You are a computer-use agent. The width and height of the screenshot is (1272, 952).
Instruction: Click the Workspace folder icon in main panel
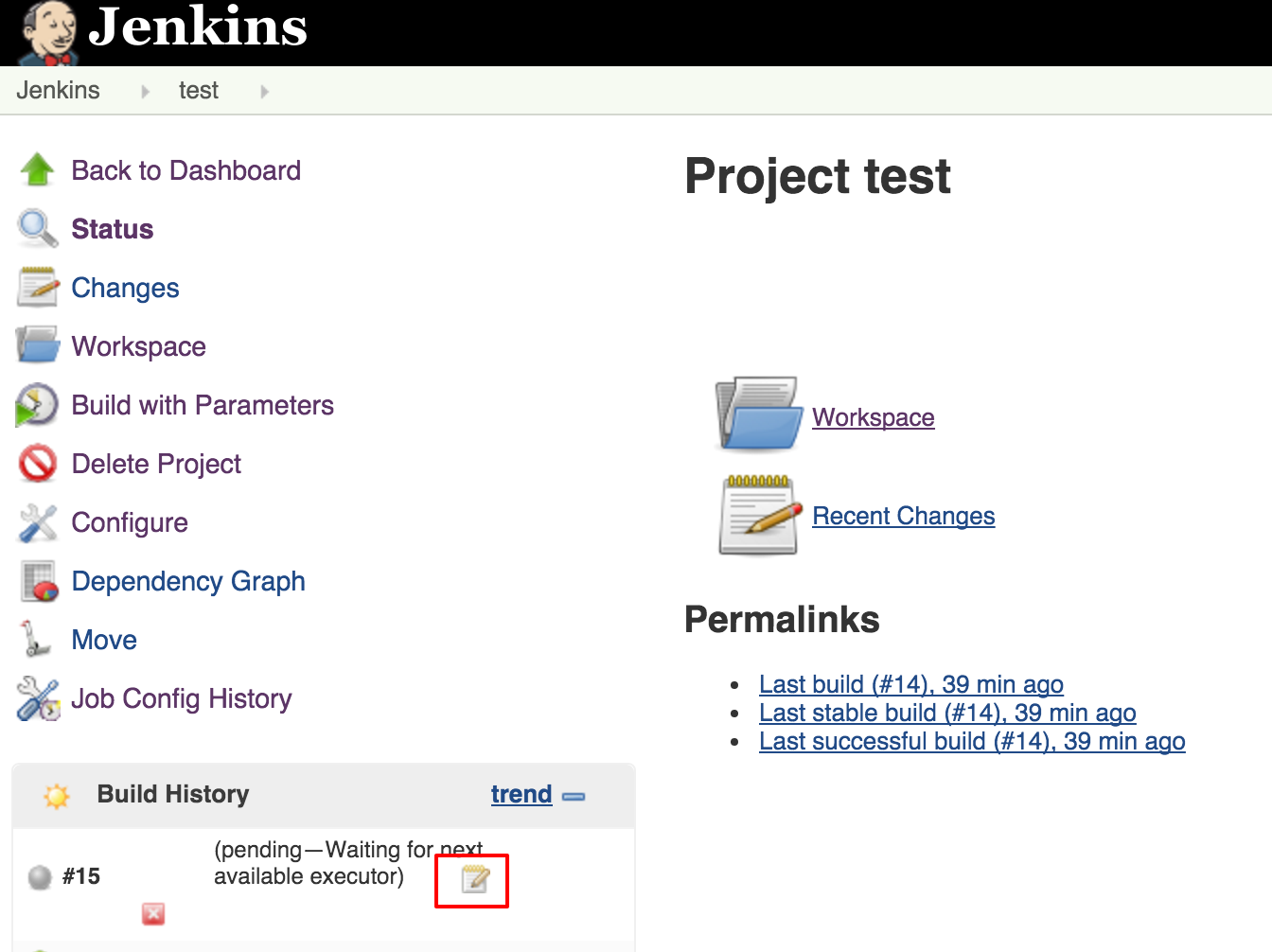759,414
